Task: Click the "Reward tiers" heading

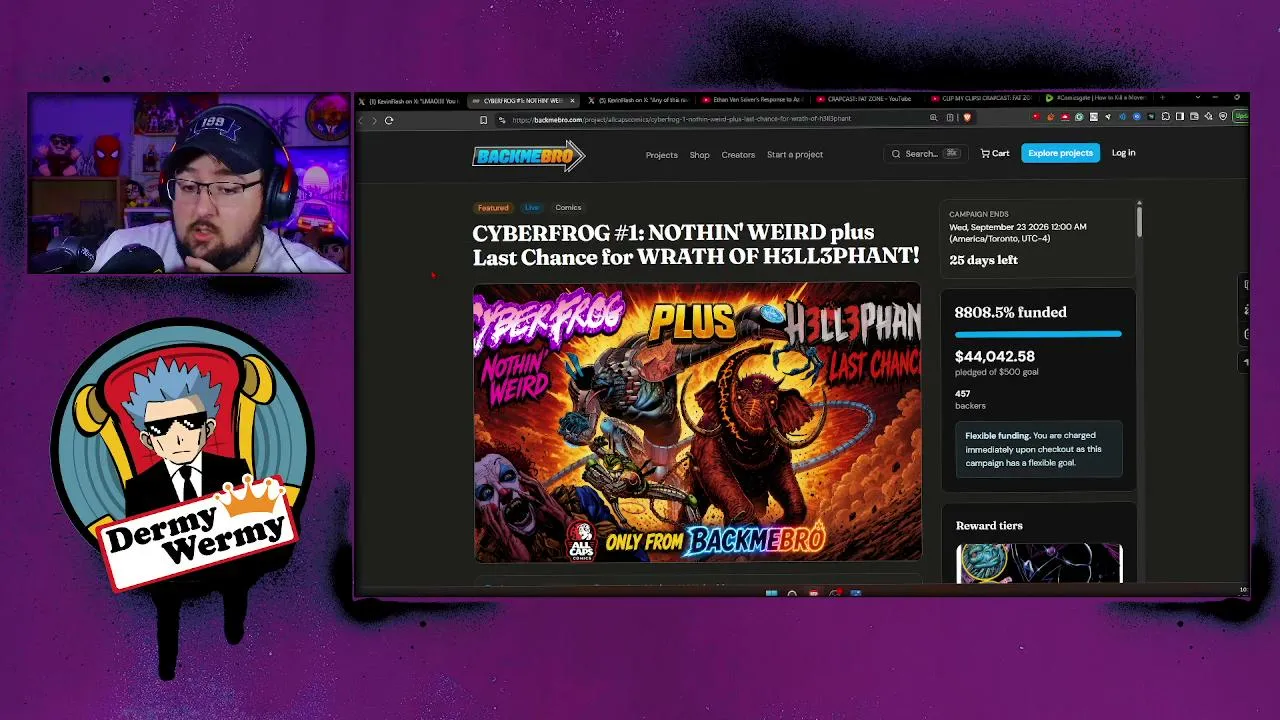Action: (989, 526)
